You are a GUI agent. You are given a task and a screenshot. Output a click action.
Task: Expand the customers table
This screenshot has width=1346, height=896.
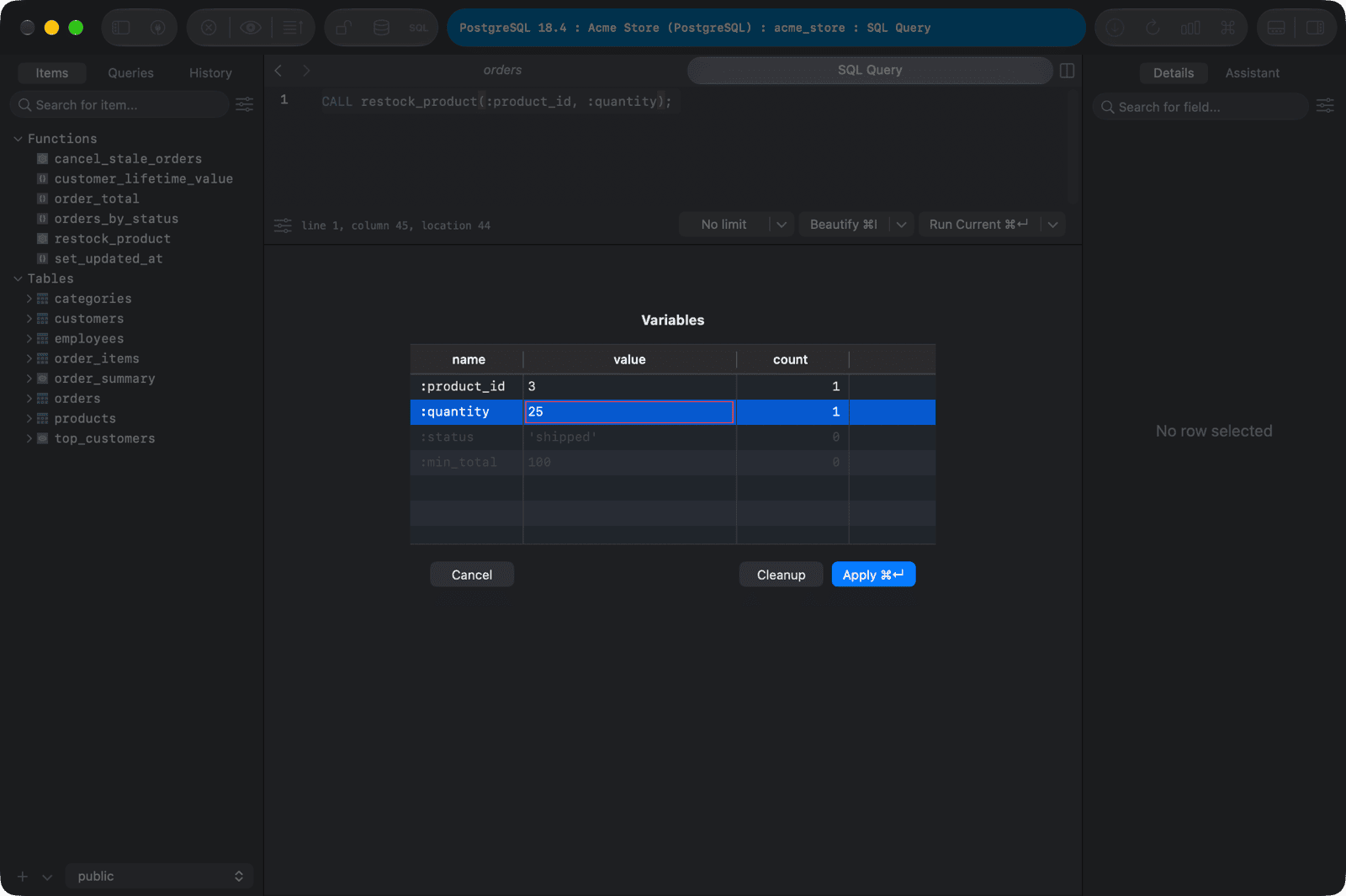point(29,319)
